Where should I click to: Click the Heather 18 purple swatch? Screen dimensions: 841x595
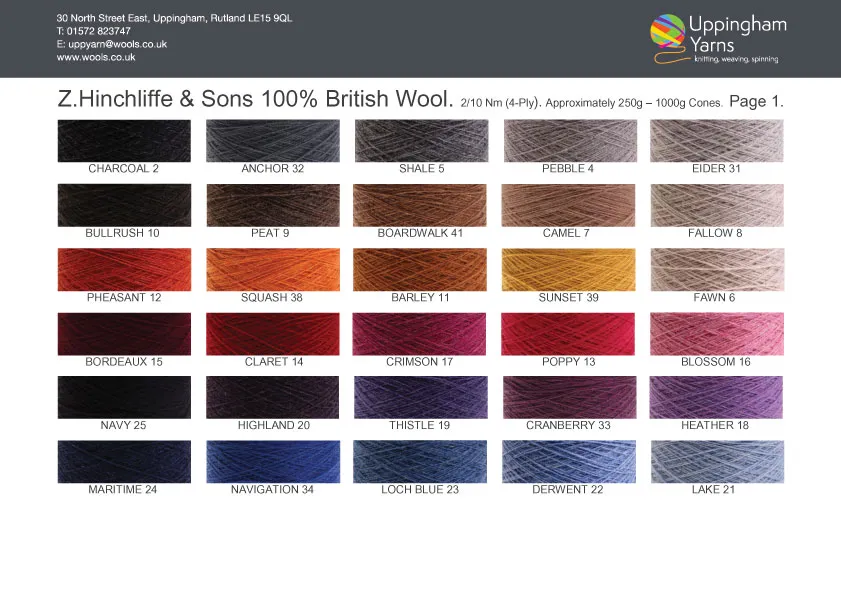[x=716, y=397]
